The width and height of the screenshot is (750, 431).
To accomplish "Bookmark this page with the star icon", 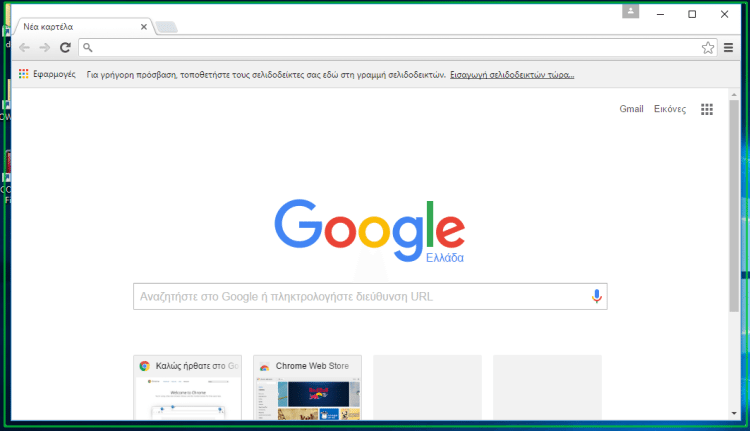I will click(x=708, y=47).
